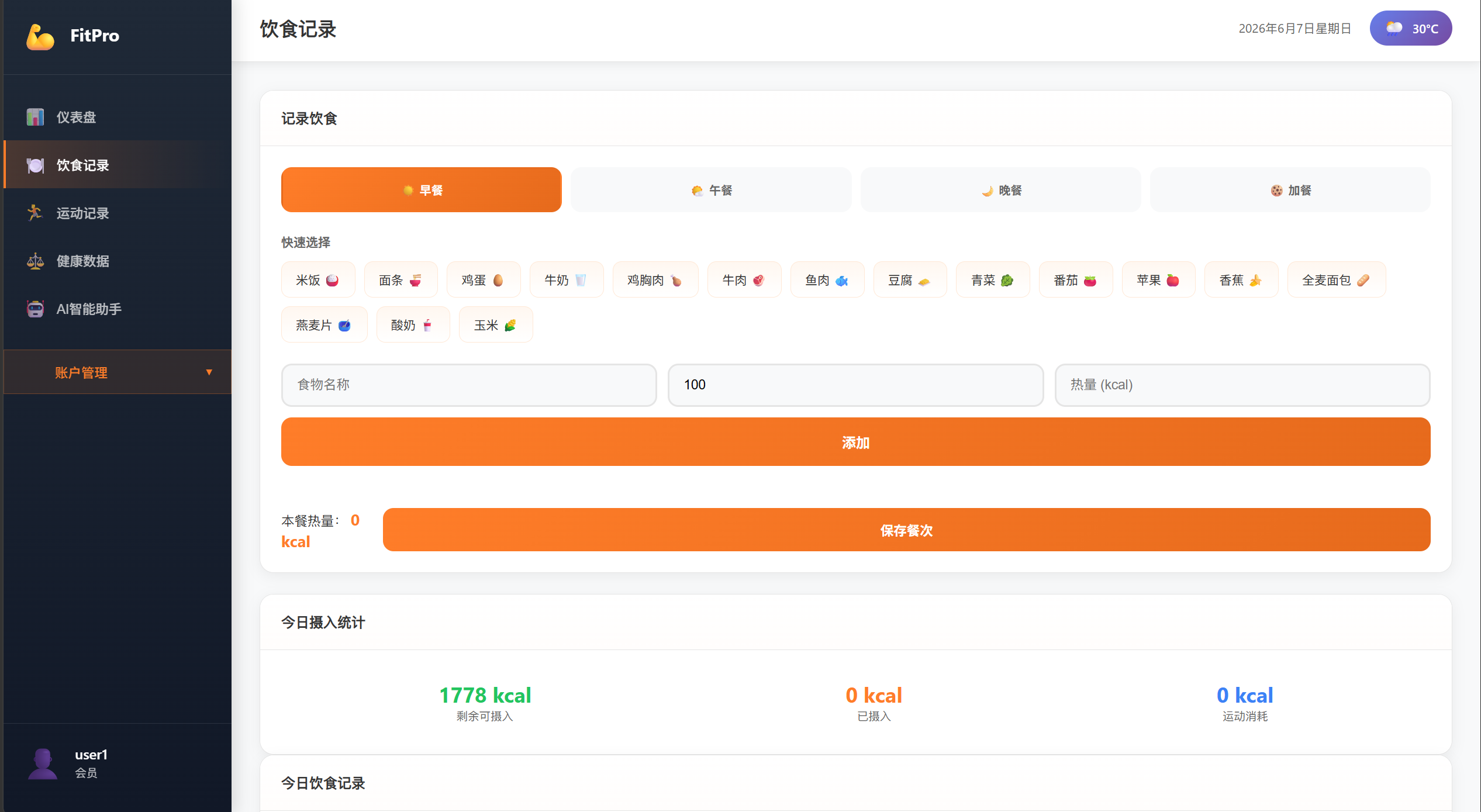Expand the 账户管理 dropdown
Screen dimensions: 1481x812
pos(118,372)
